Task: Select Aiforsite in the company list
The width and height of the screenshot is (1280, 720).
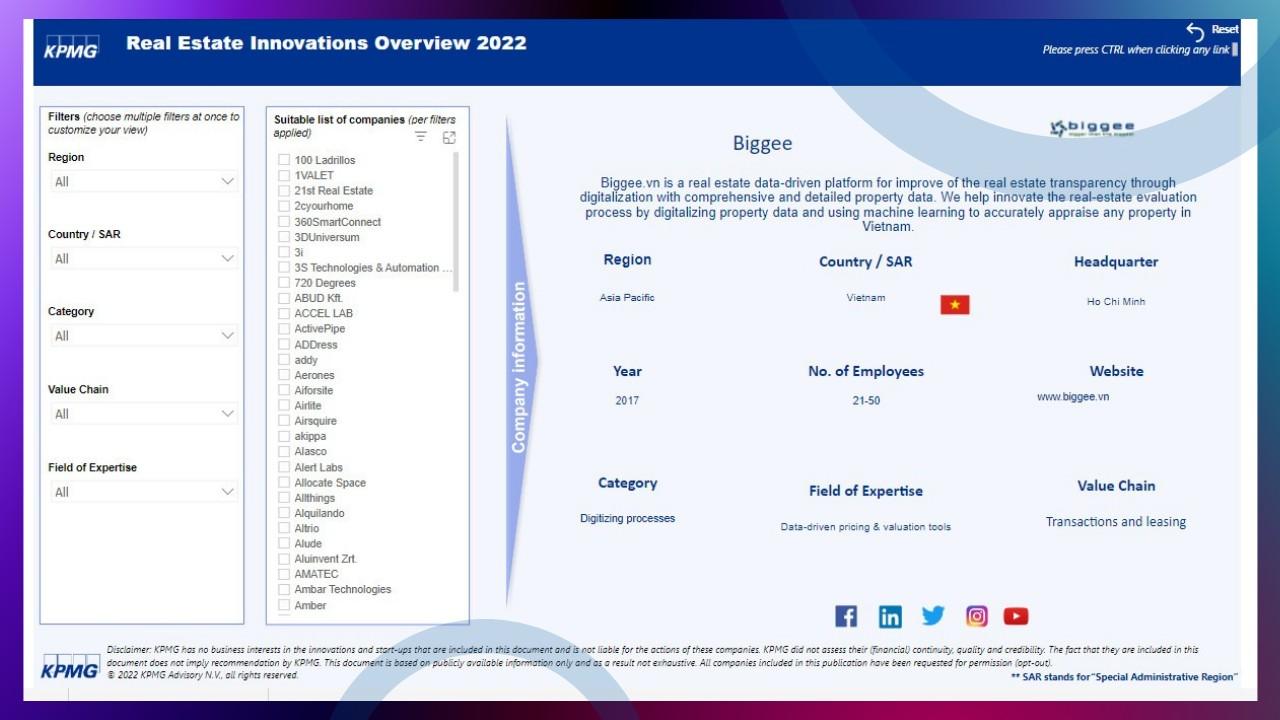Action: 313,390
